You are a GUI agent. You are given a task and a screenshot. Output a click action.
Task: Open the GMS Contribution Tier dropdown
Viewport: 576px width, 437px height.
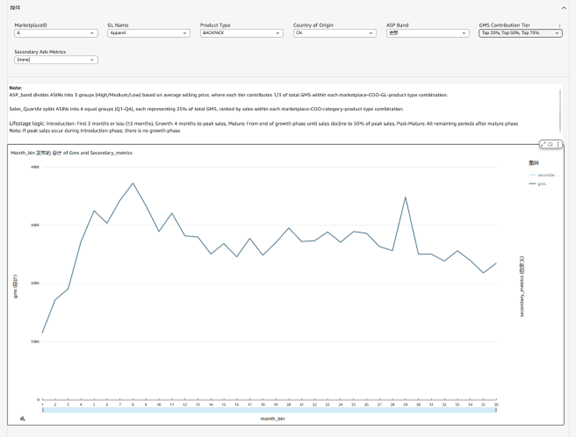(521, 33)
